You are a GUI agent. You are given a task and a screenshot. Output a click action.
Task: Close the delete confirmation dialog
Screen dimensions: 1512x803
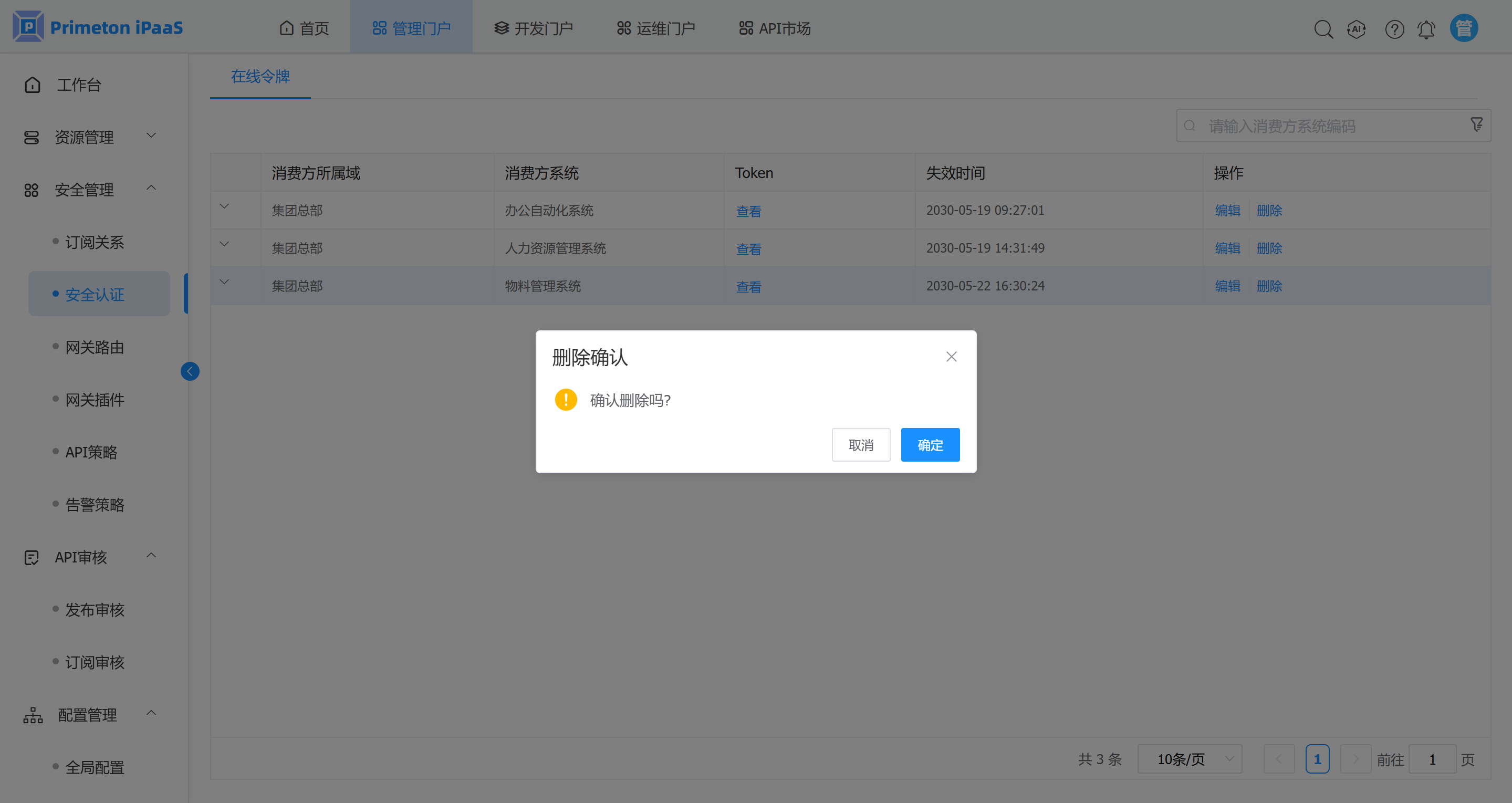pos(951,356)
